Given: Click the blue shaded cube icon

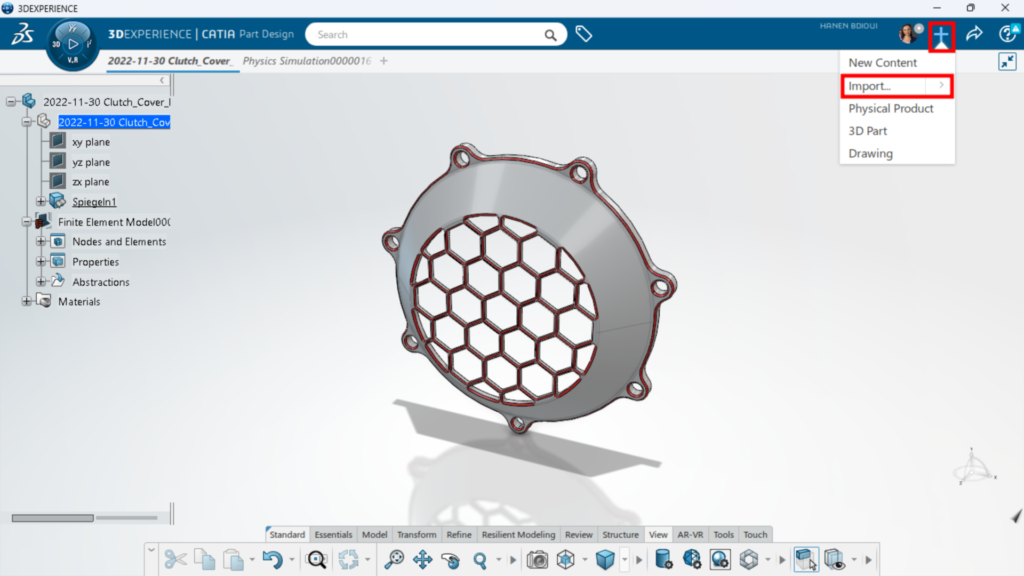Looking at the screenshot, I should click(605, 560).
